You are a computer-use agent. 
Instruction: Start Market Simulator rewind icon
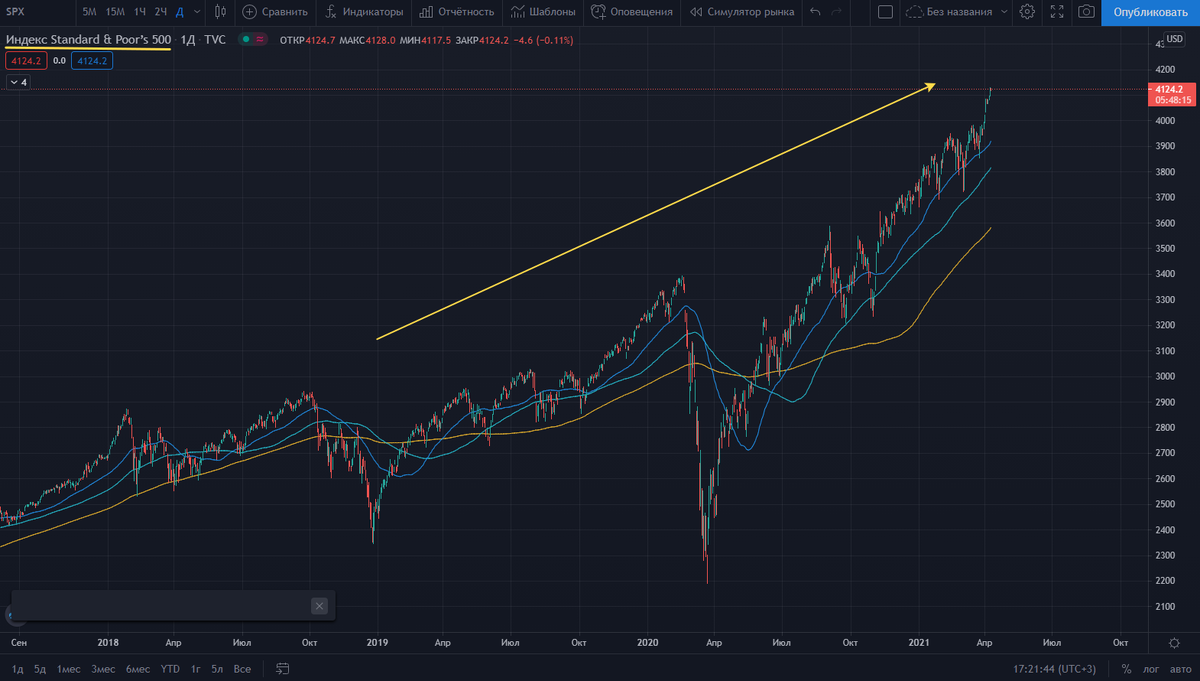click(694, 12)
